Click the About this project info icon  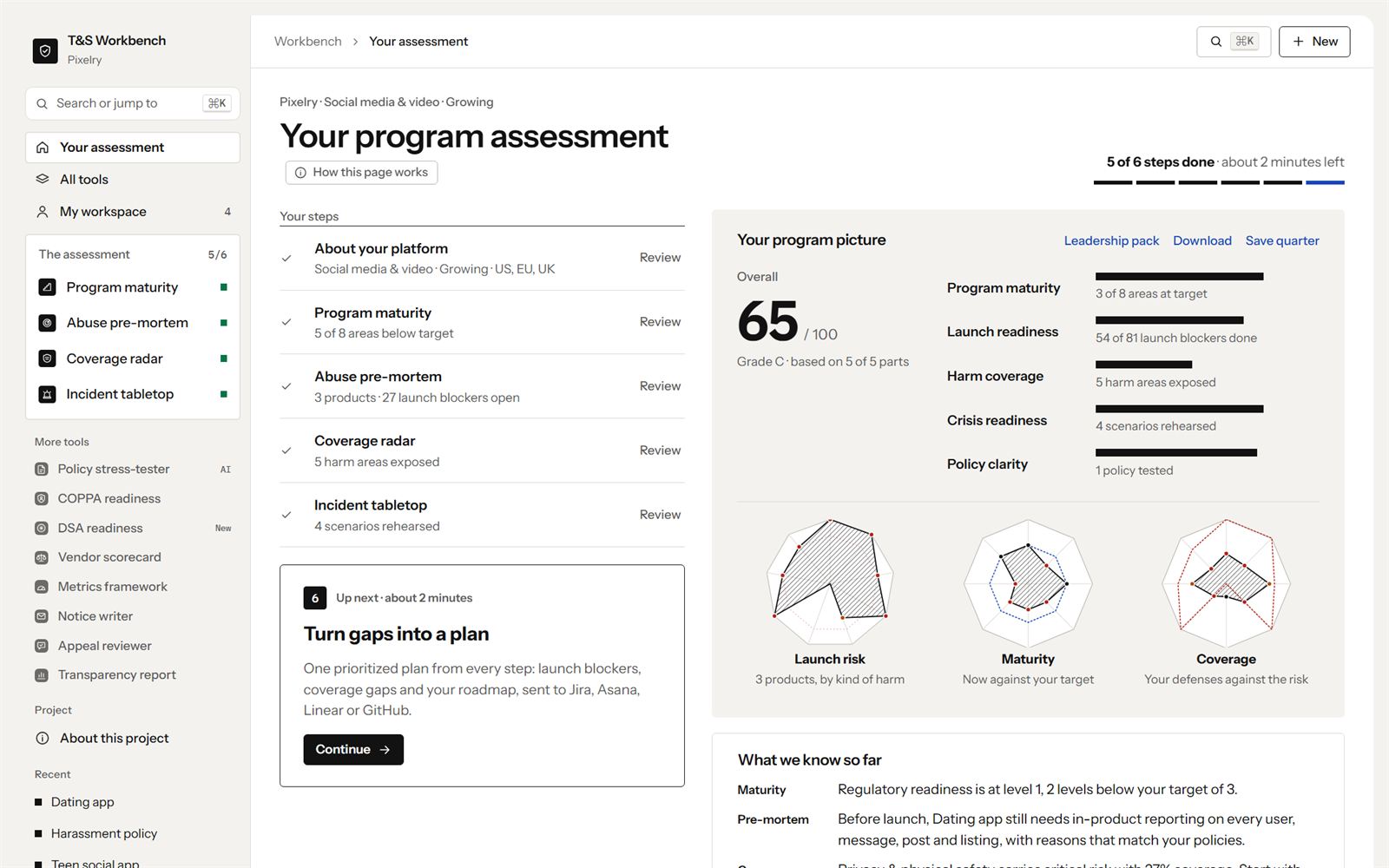click(43, 738)
